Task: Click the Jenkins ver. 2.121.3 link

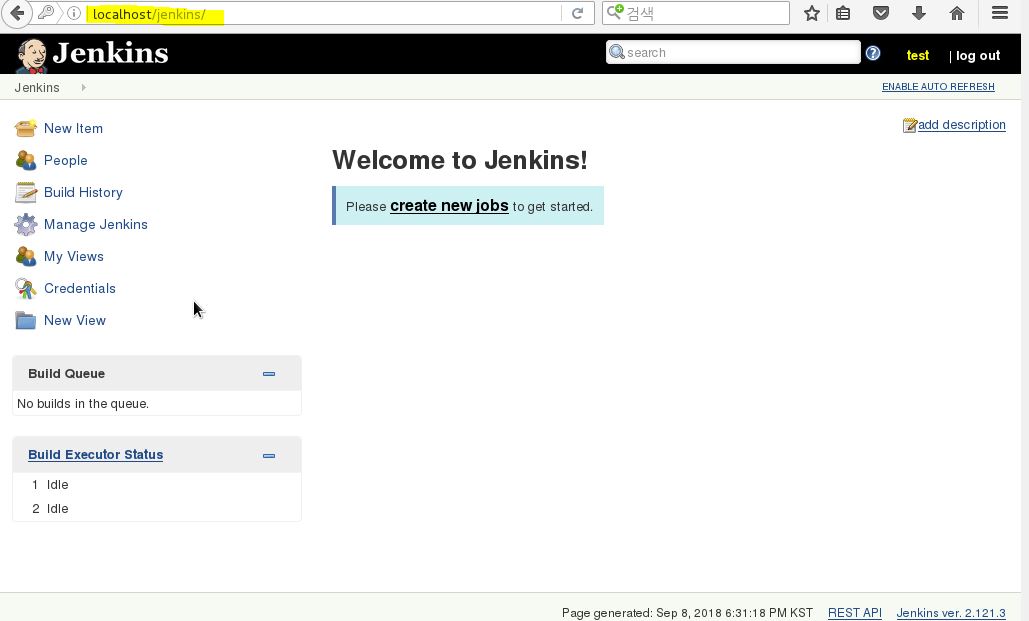Action: pyautogui.click(x=951, y=612)
